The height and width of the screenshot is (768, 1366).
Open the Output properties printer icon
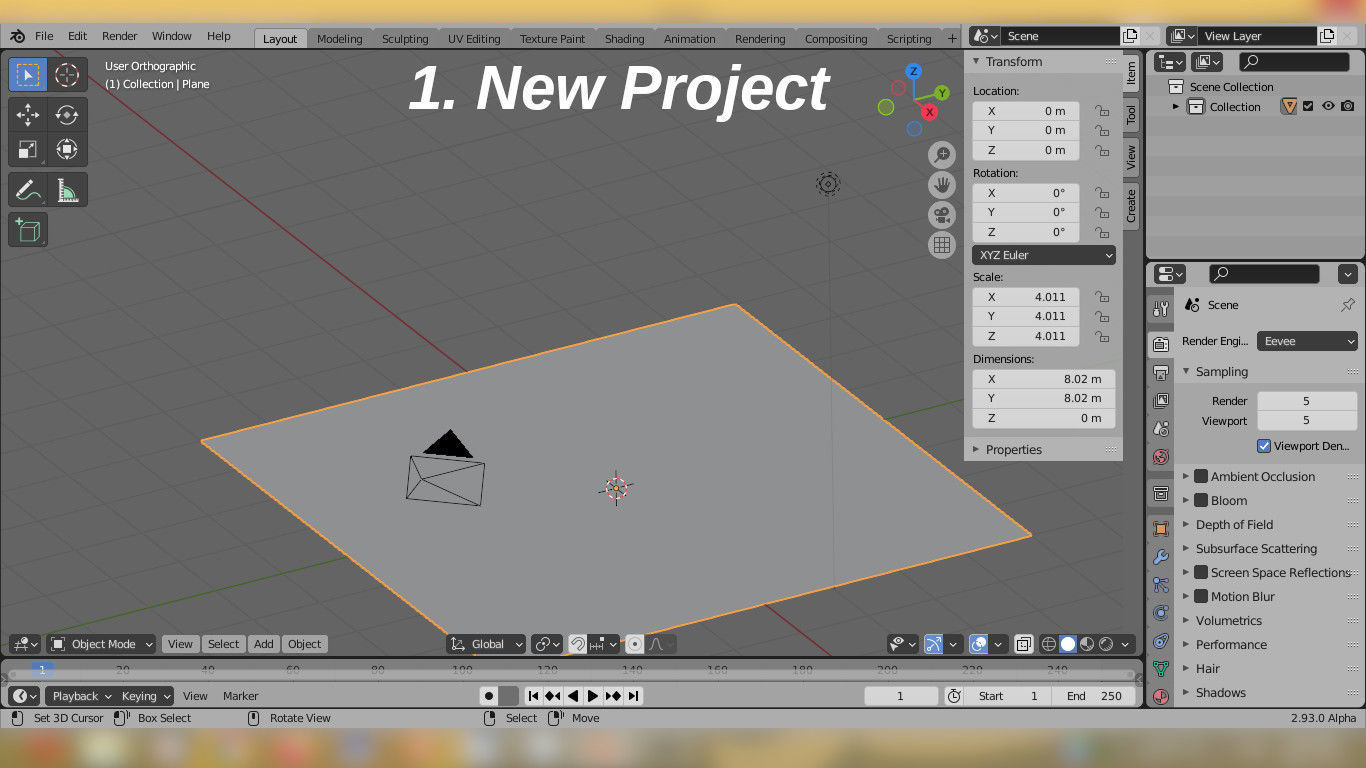point(1160,373)
